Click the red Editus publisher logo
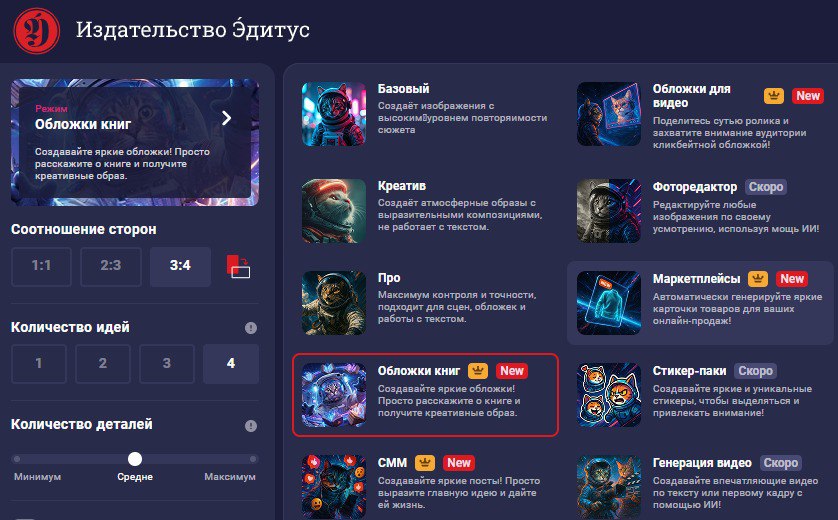The image size is (838, 520). click(x=36, y=30)
